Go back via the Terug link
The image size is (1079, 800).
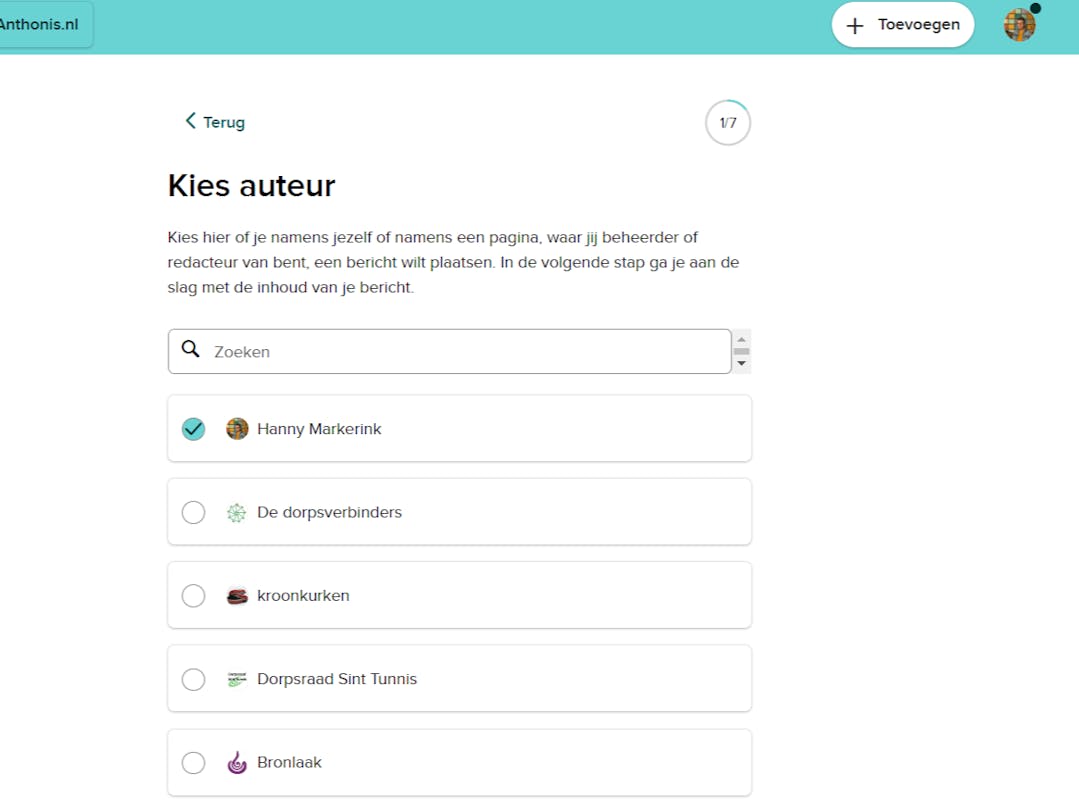pyautogui.click(x=223, y=122)
